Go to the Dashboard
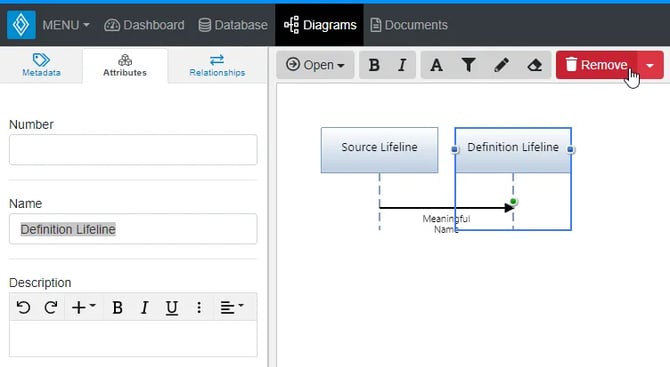 point(144,25)
